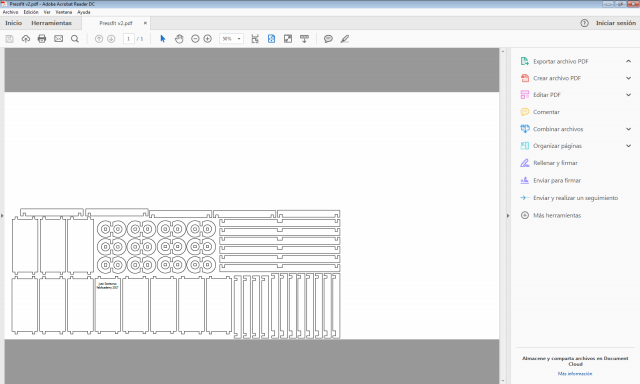This screenshot has height=384, width=640.
Task: Open the Edición menu
Action: tap(31, 12)
